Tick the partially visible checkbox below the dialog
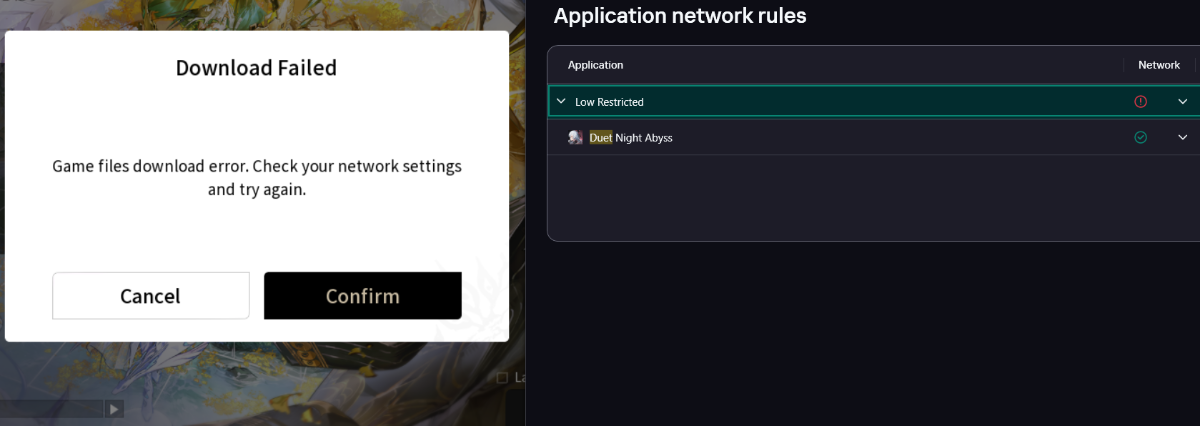1200x426 pixels. click(x=503, y=378)
